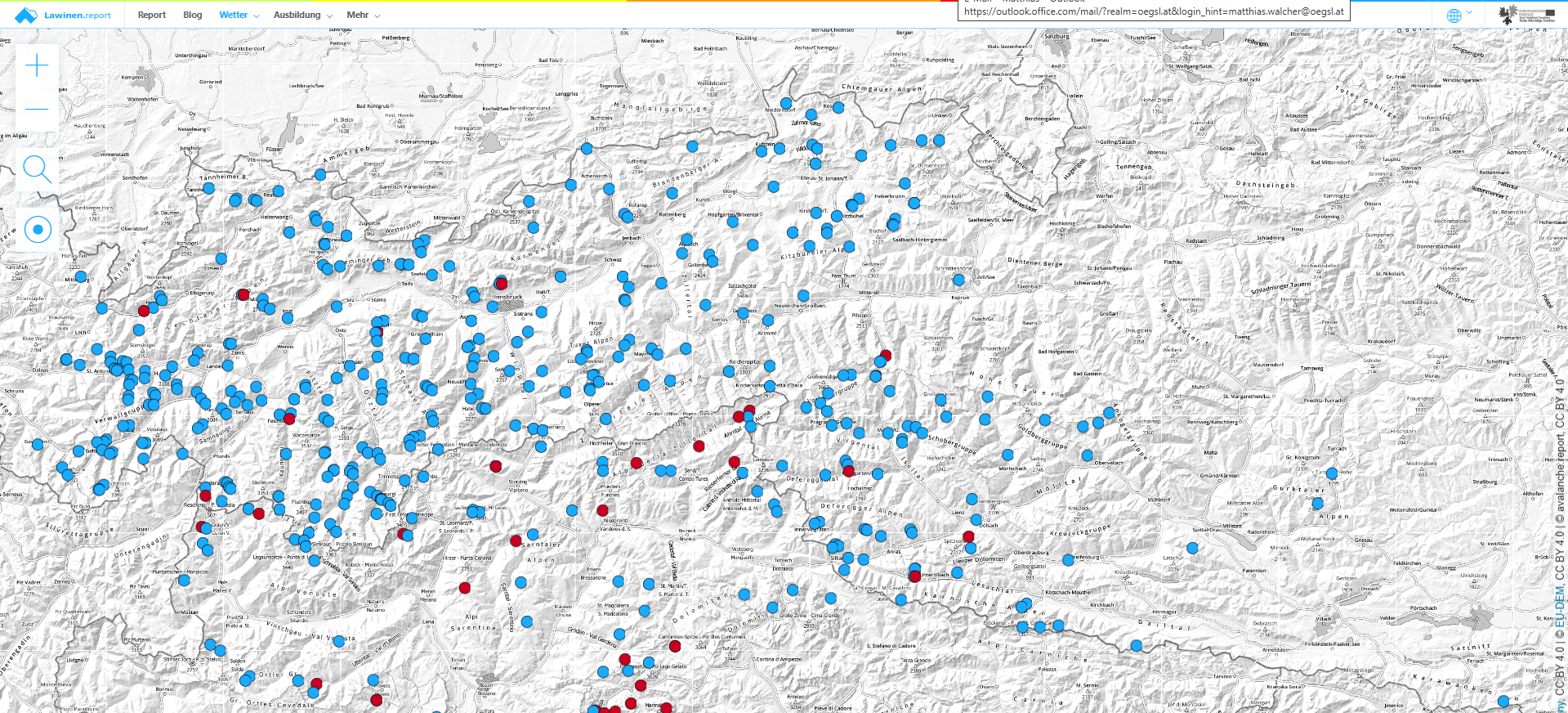The height and width of the screenshot is (713, 1568).
Task: Expand the Wetter dropdown menu
Action: 239,15
